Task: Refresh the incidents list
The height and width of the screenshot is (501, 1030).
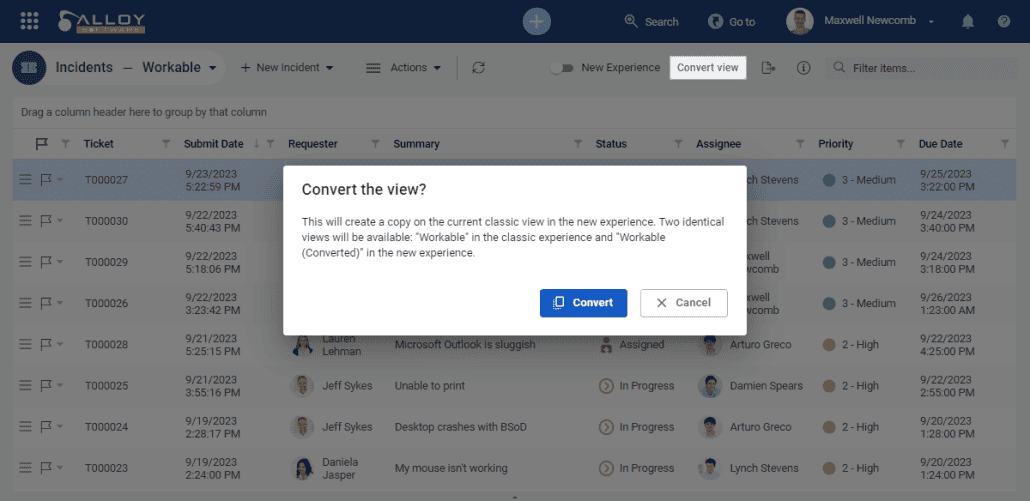Action: [x=479, y=68]
